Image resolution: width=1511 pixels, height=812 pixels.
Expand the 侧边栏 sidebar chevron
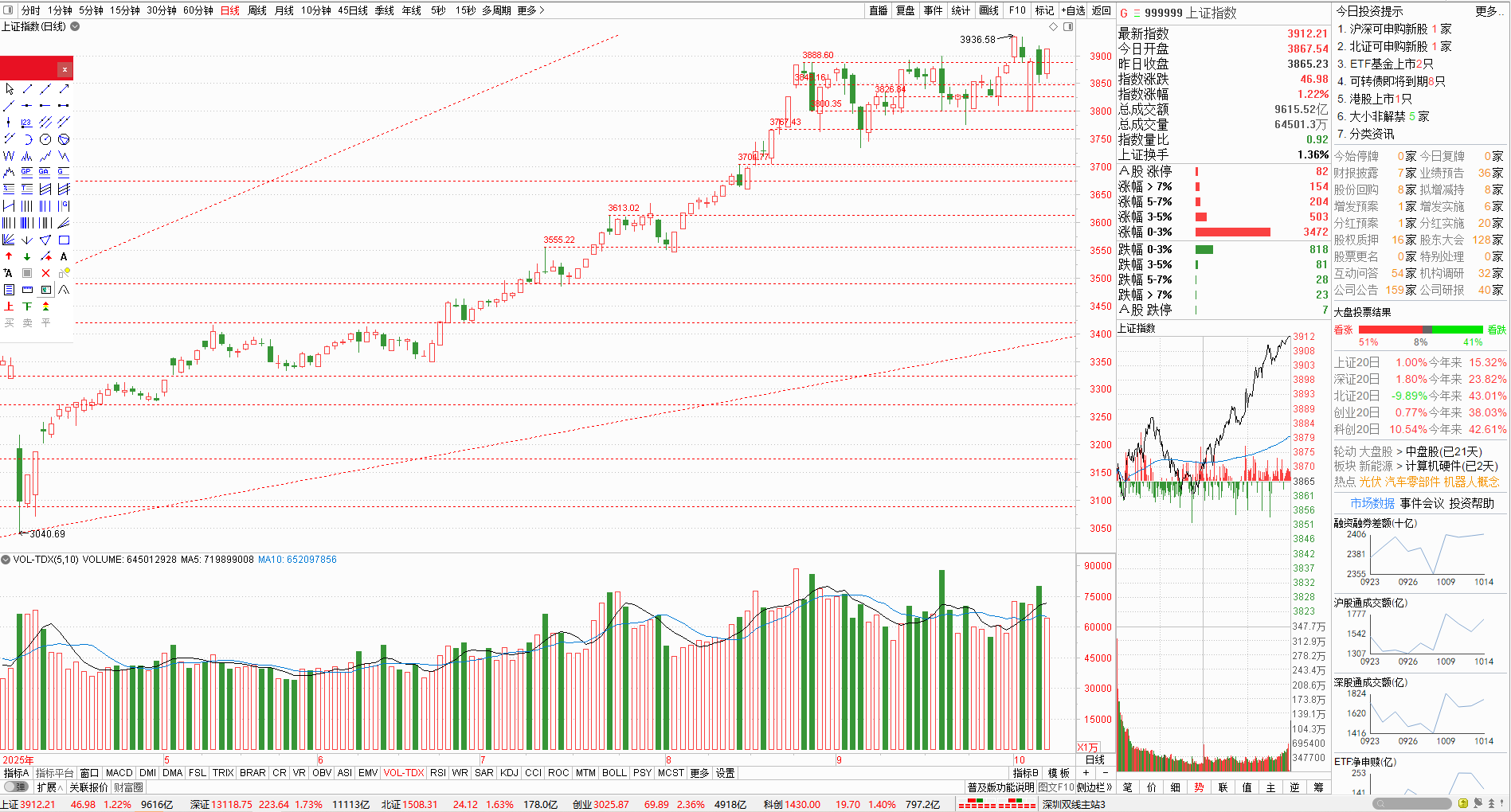click(1094, 787)
